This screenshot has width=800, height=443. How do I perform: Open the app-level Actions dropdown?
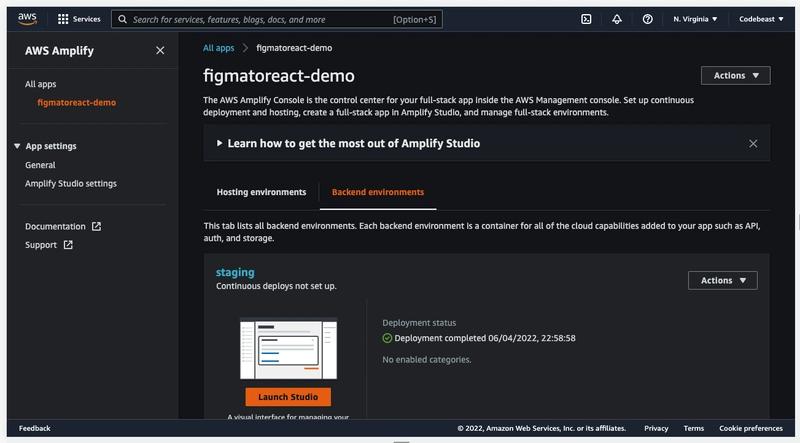click(736, 76)
